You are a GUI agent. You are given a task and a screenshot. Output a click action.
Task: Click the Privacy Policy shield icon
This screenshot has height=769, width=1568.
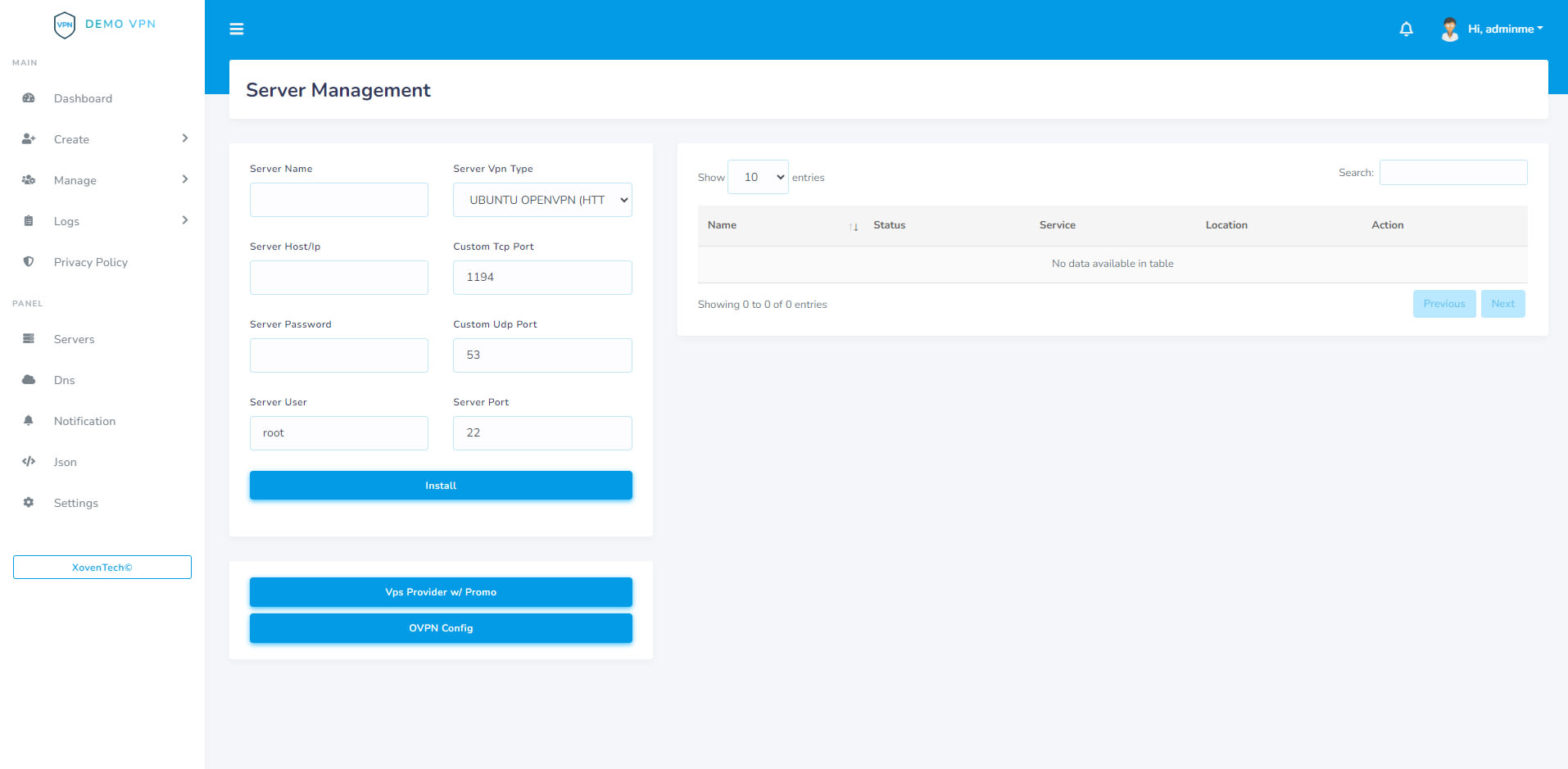[x=29, y=262]
